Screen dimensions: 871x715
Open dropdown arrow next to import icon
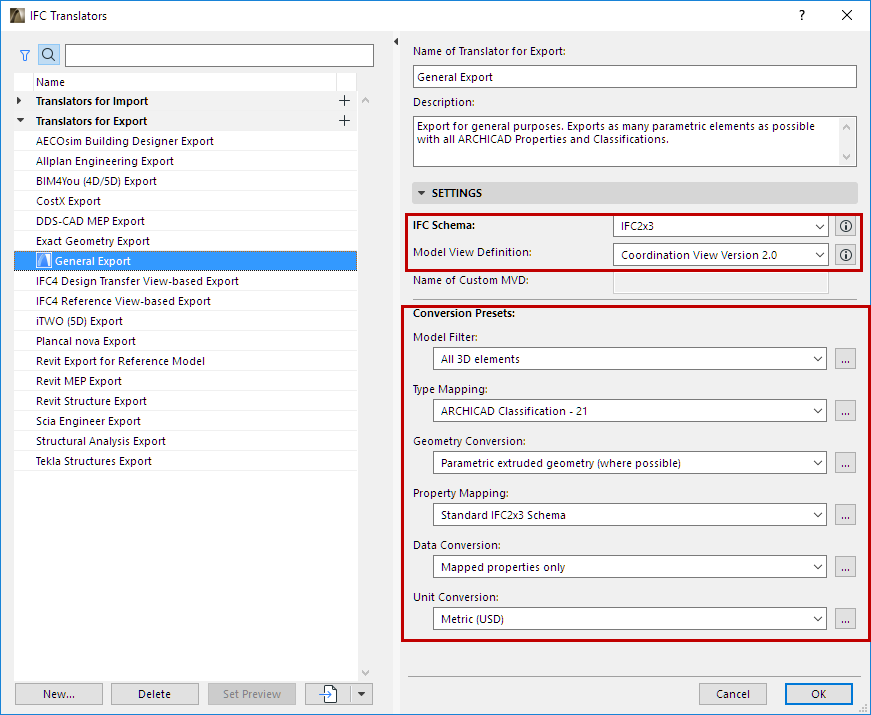click(362, 694)
